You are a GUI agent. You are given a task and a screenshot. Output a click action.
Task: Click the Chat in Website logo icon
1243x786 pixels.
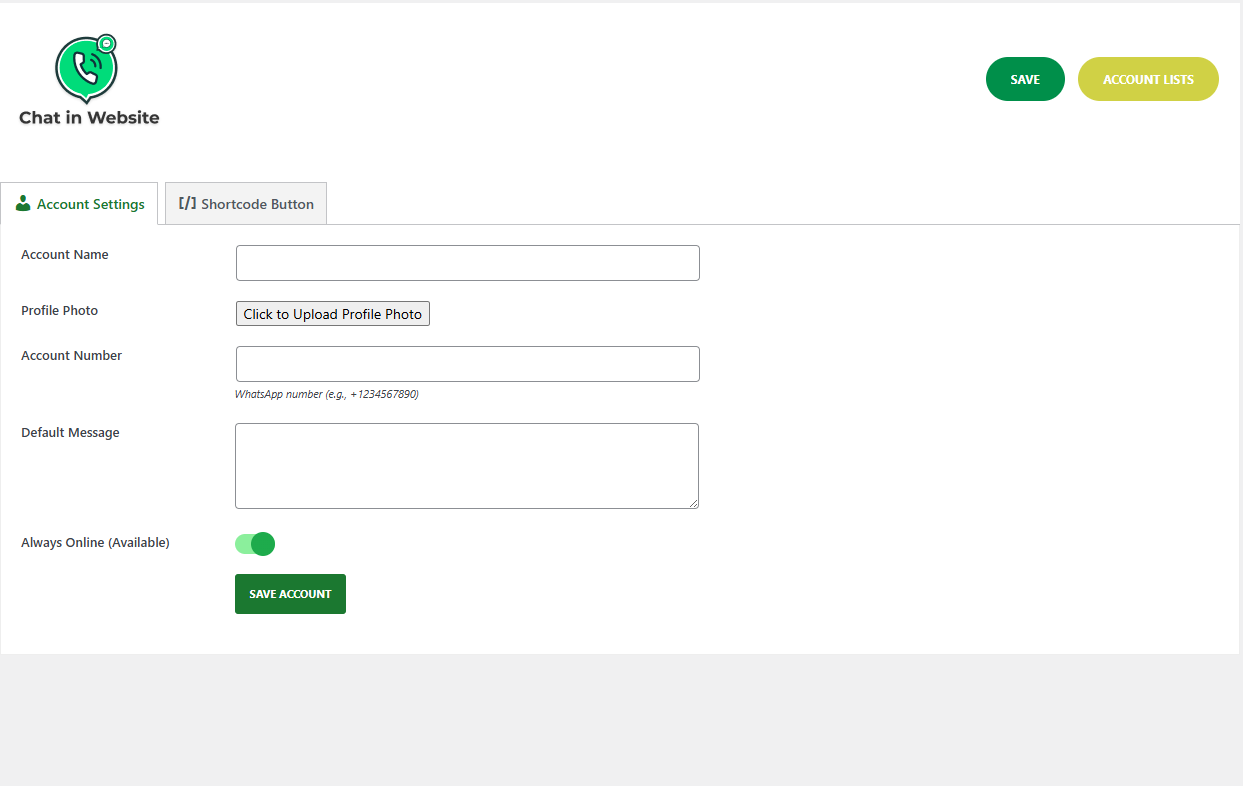(x=86, y=69)
